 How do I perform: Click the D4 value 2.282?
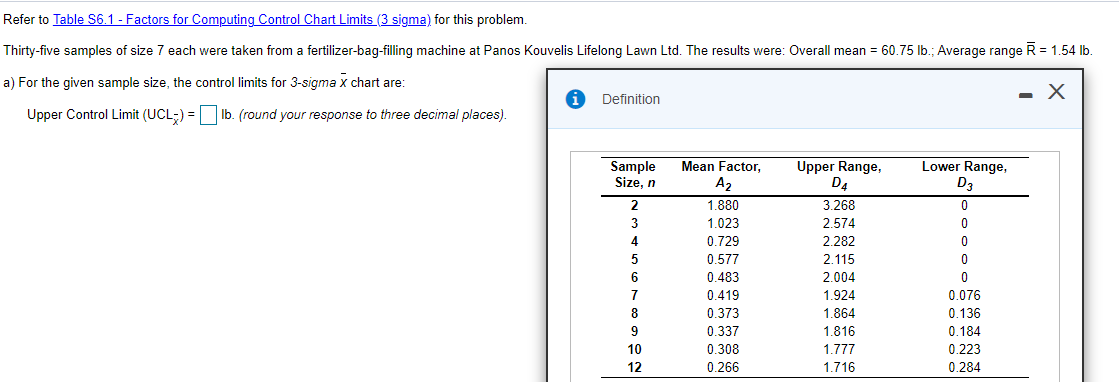coord(839,241)
